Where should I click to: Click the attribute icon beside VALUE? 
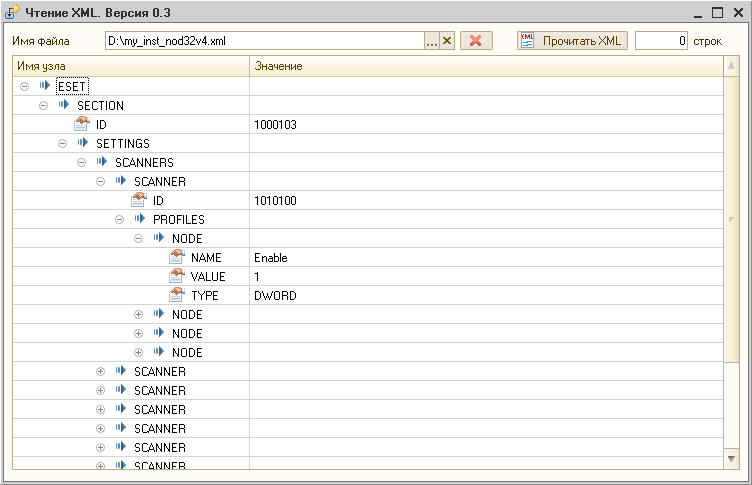click(177, 276)
